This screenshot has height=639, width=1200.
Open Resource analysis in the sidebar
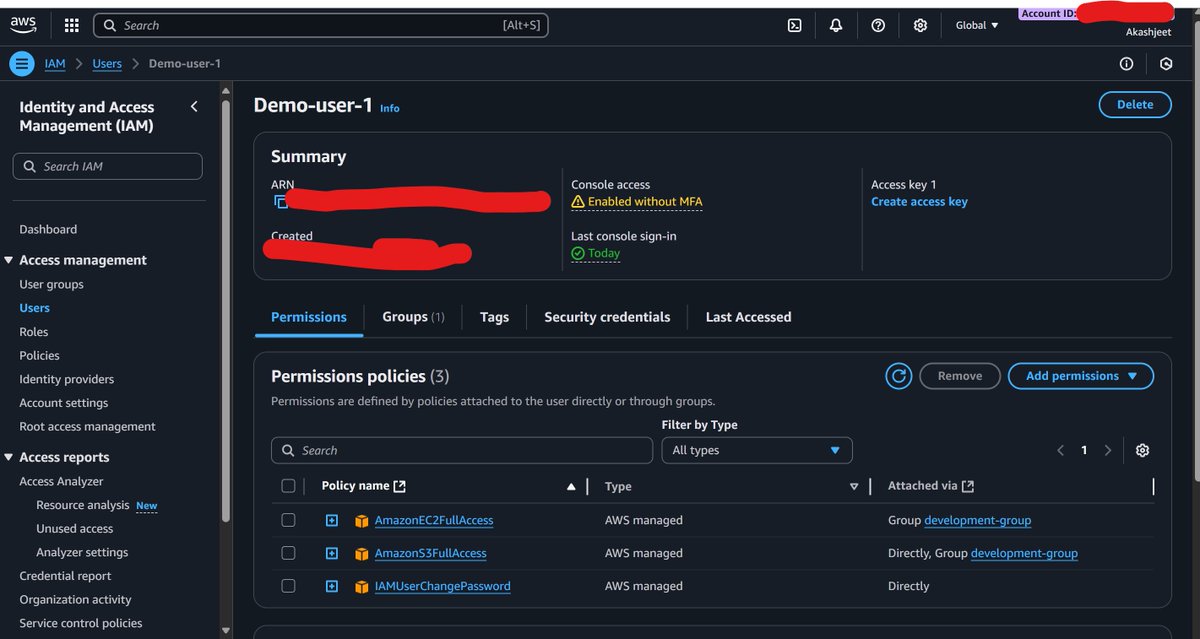(83, 505)
